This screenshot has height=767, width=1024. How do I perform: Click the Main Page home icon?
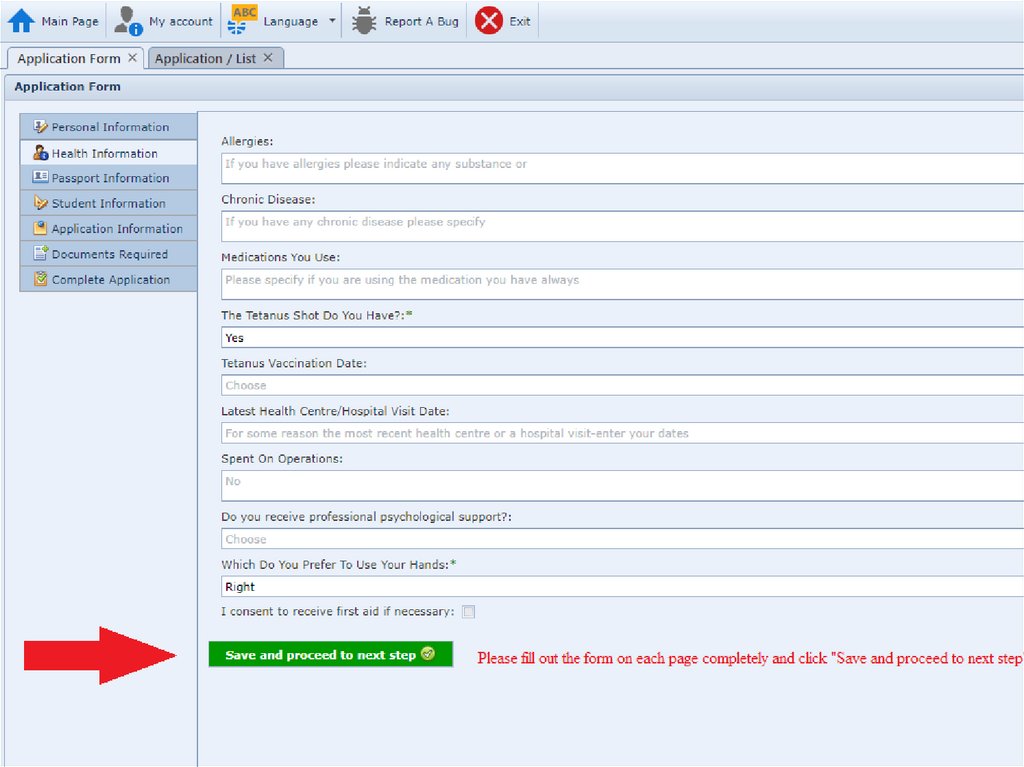21,21
